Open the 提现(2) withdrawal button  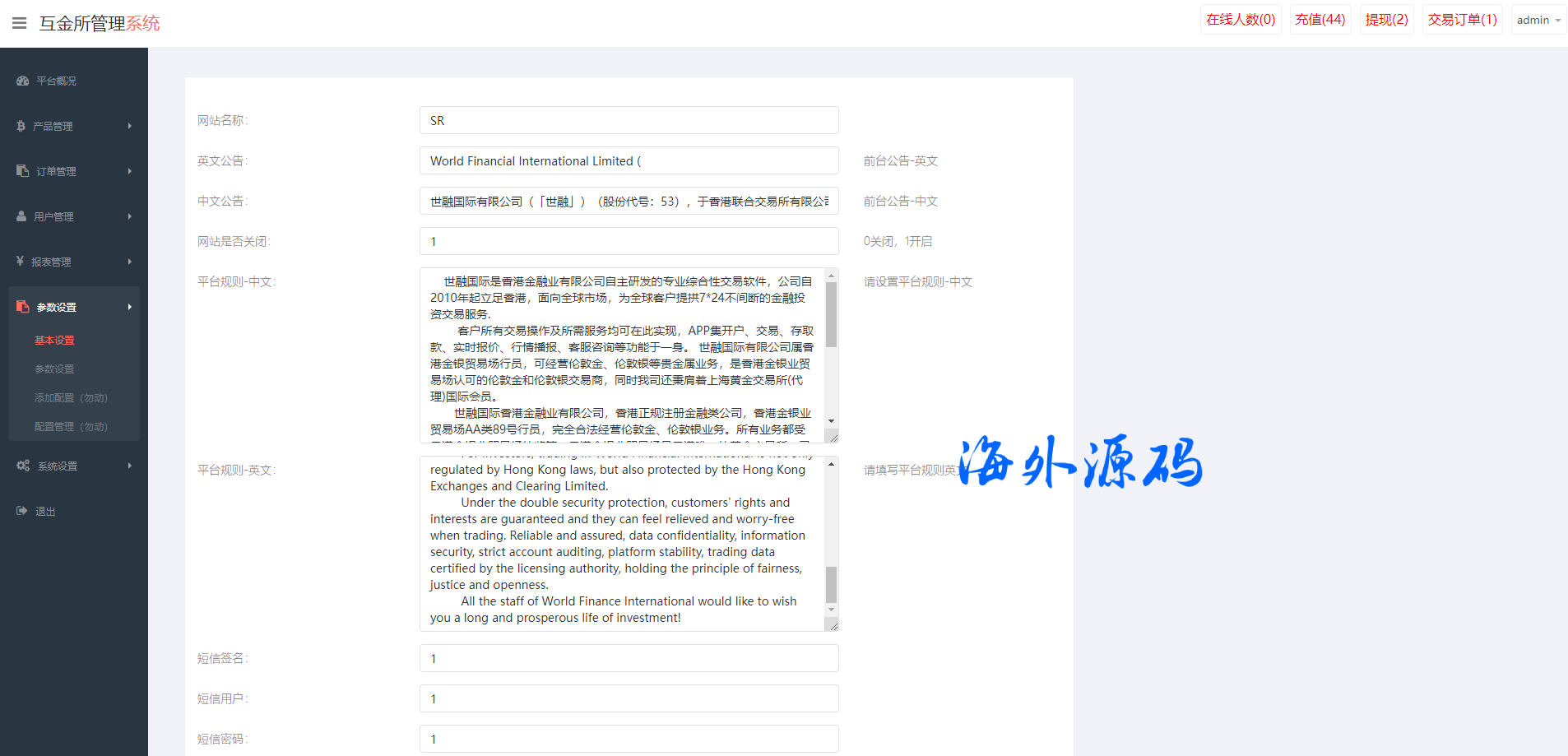pos(1386,20)
